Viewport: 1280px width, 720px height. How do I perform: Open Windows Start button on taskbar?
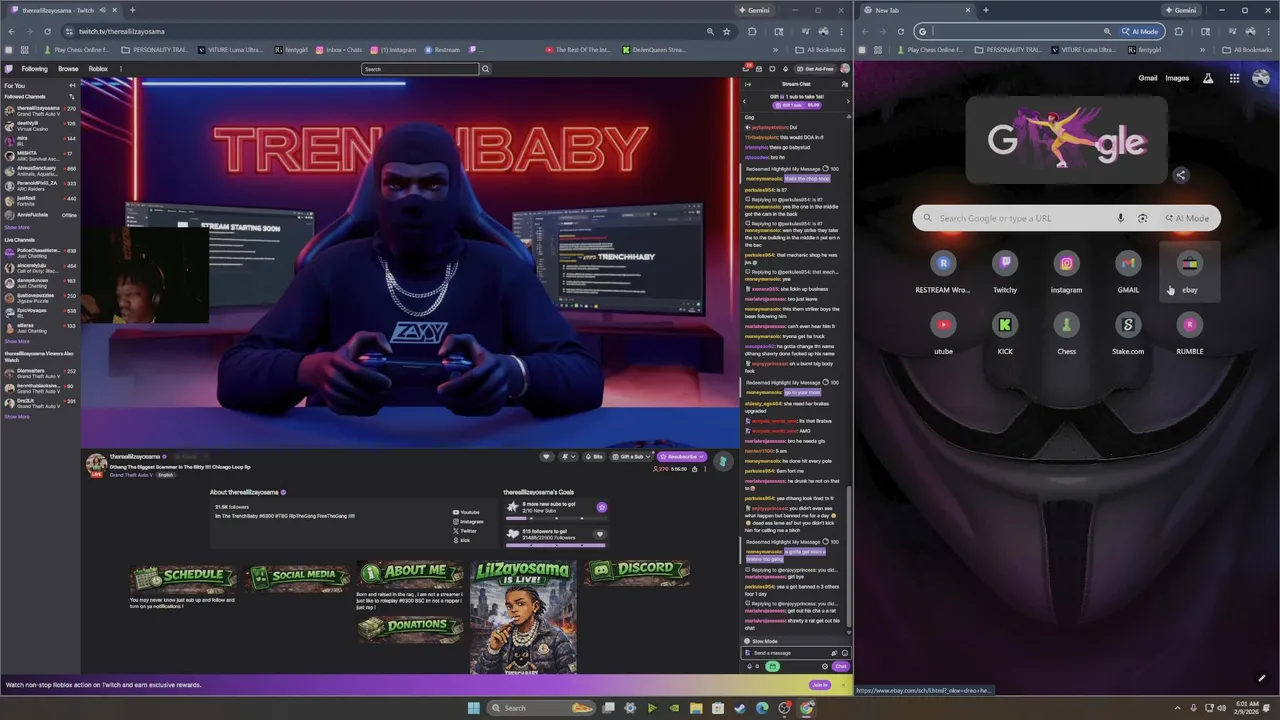point(473,708)
